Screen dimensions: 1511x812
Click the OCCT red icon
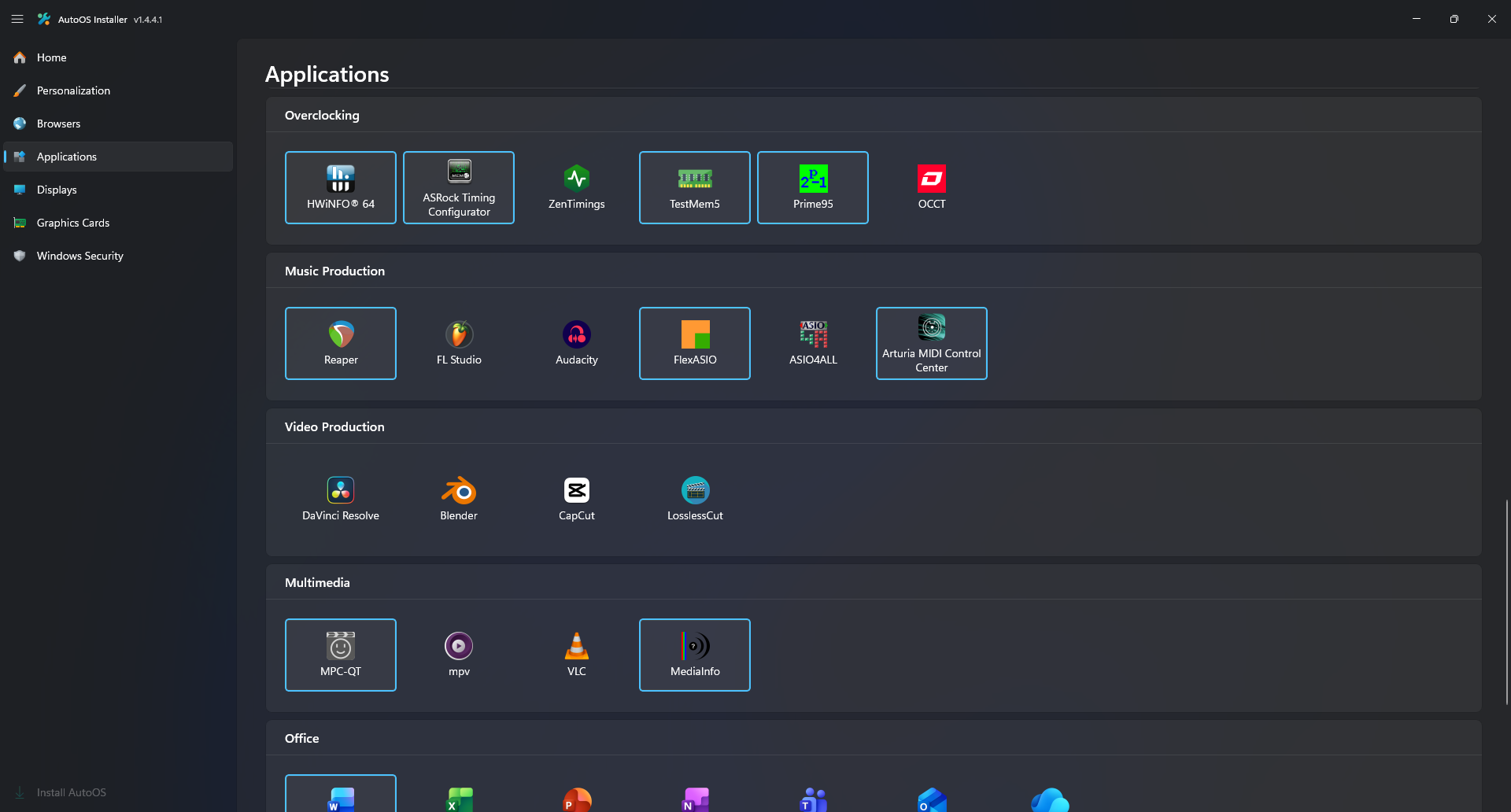click(x=932, y=179)
